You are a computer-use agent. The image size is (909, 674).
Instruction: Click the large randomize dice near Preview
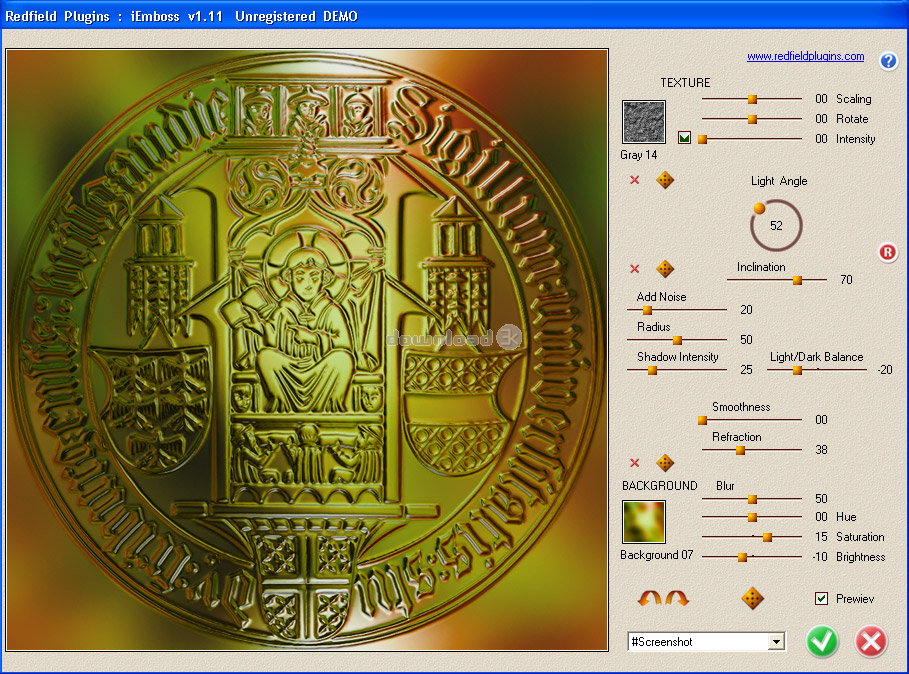[752, 599]
